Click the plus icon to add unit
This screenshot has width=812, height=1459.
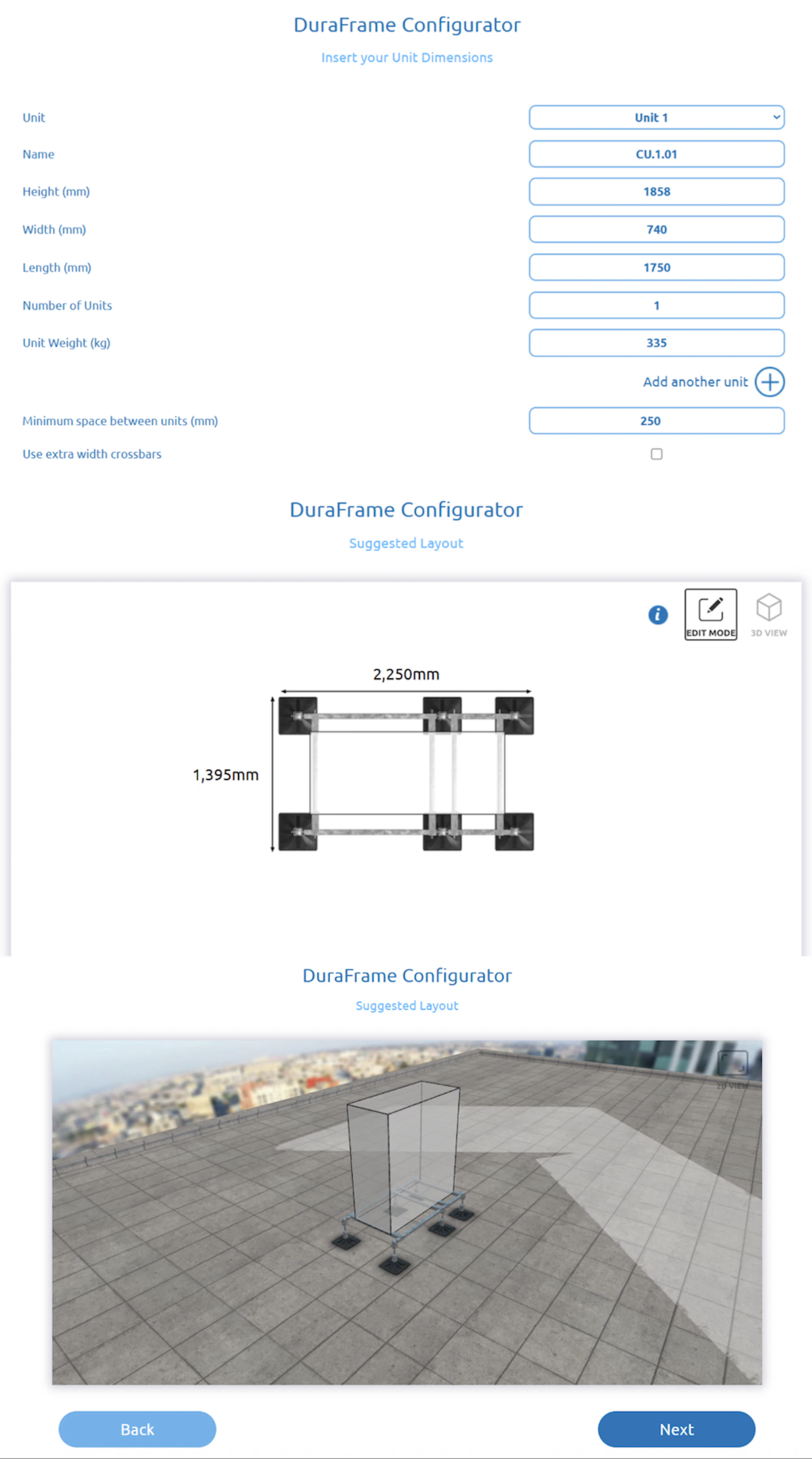point(769,382)
